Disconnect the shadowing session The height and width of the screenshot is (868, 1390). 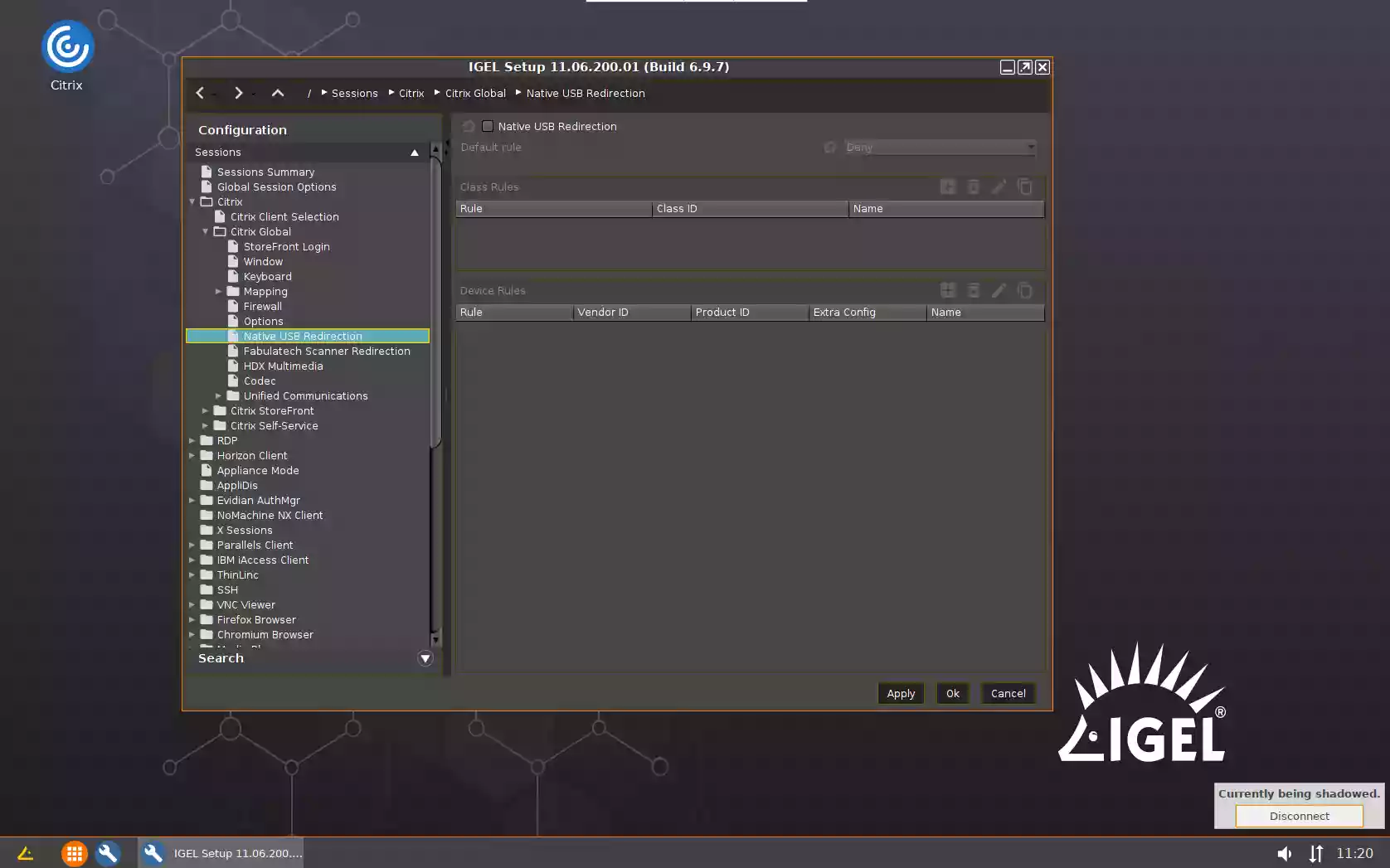point(1299,816)
